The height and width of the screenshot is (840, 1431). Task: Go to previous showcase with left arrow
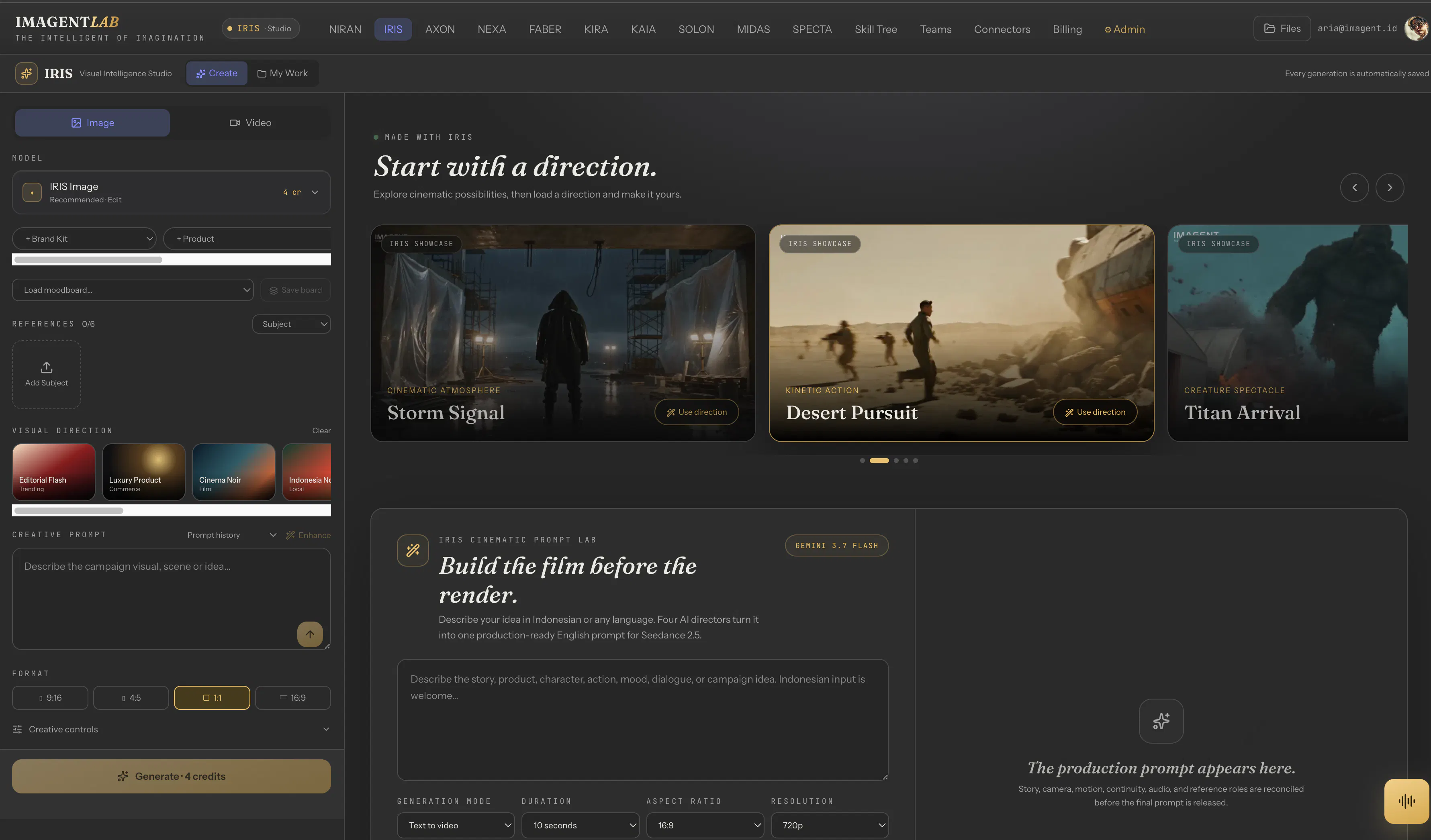coord(1354,187)
